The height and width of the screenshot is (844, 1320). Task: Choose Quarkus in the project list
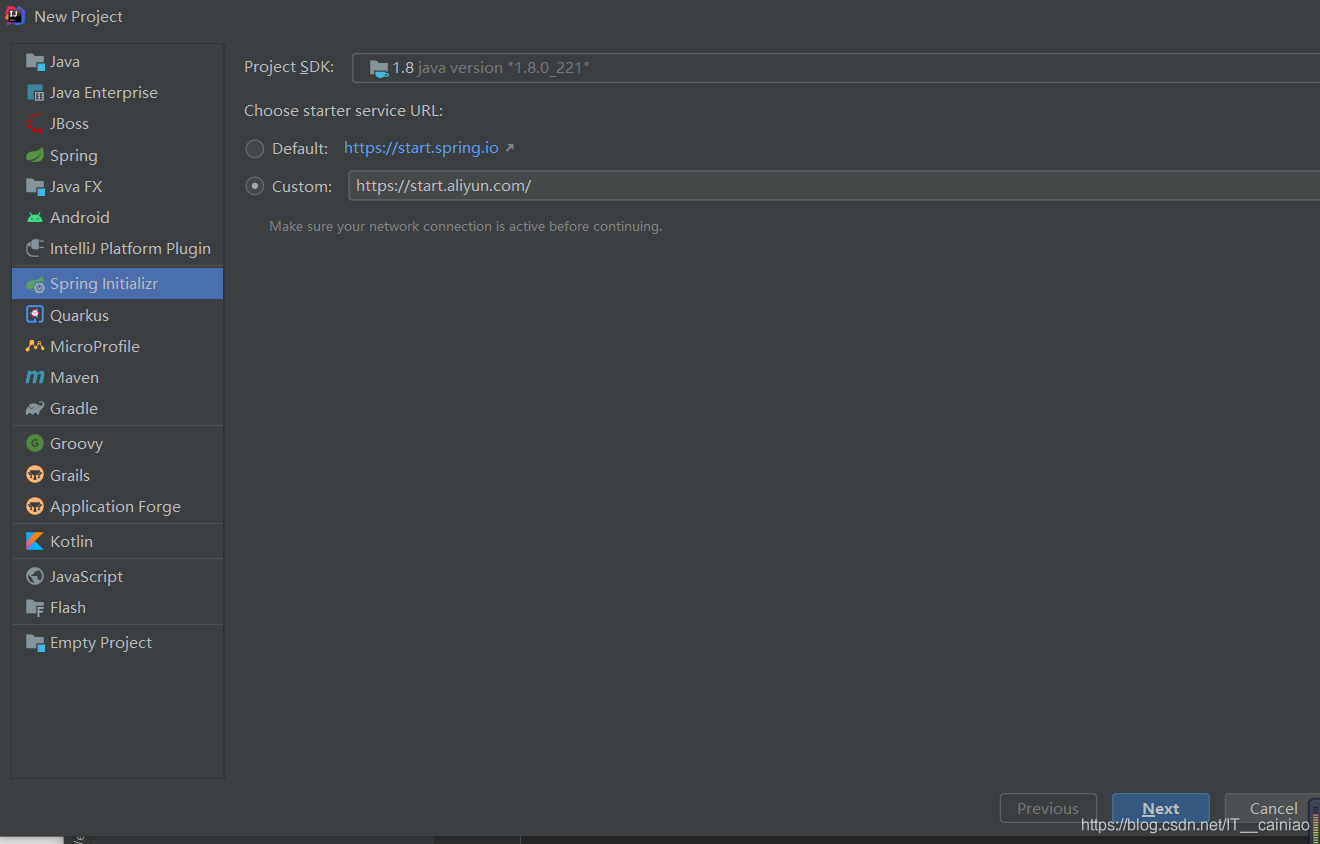point(117,315)
